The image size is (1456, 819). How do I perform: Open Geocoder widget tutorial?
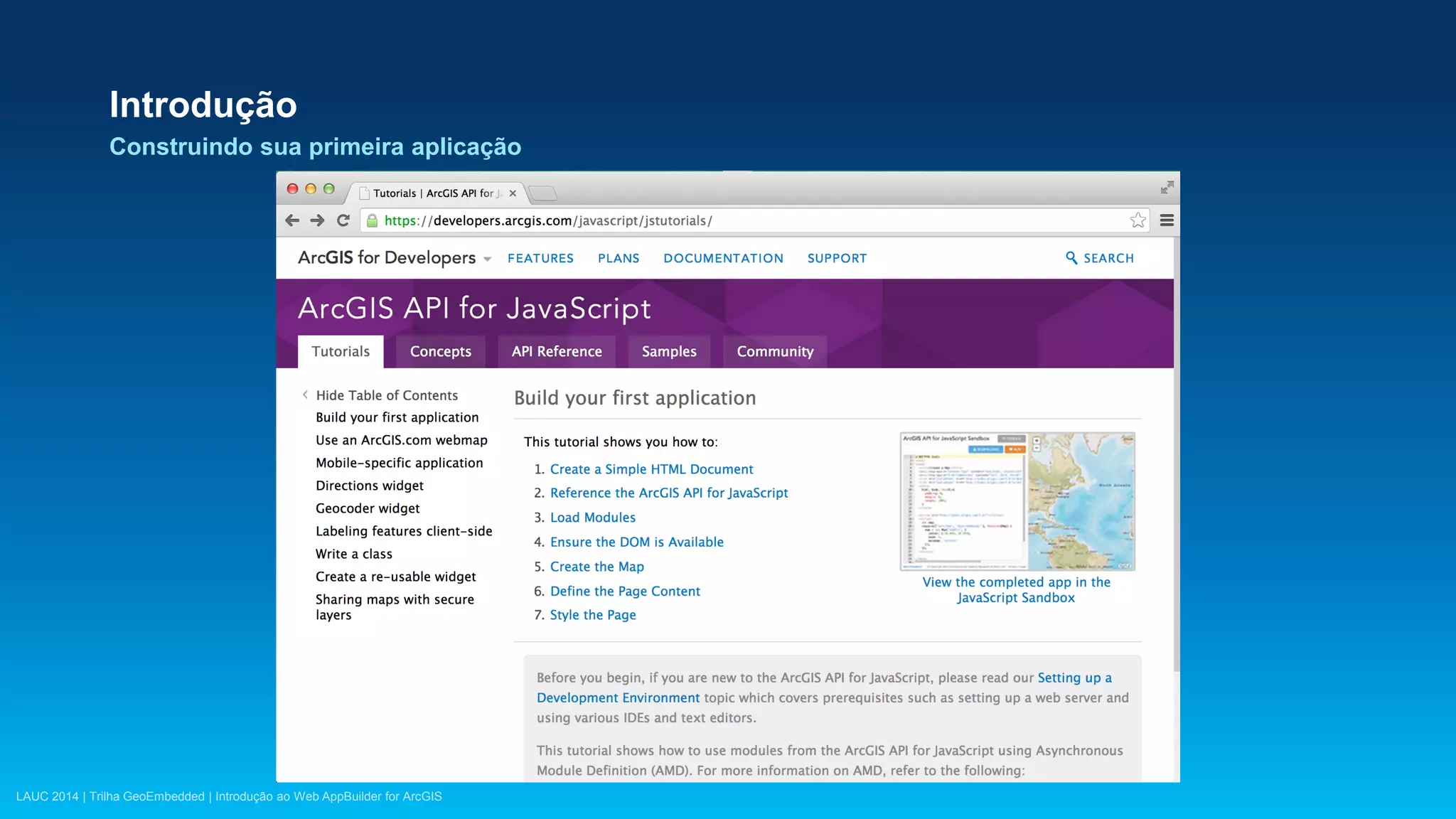coord(368,508)
